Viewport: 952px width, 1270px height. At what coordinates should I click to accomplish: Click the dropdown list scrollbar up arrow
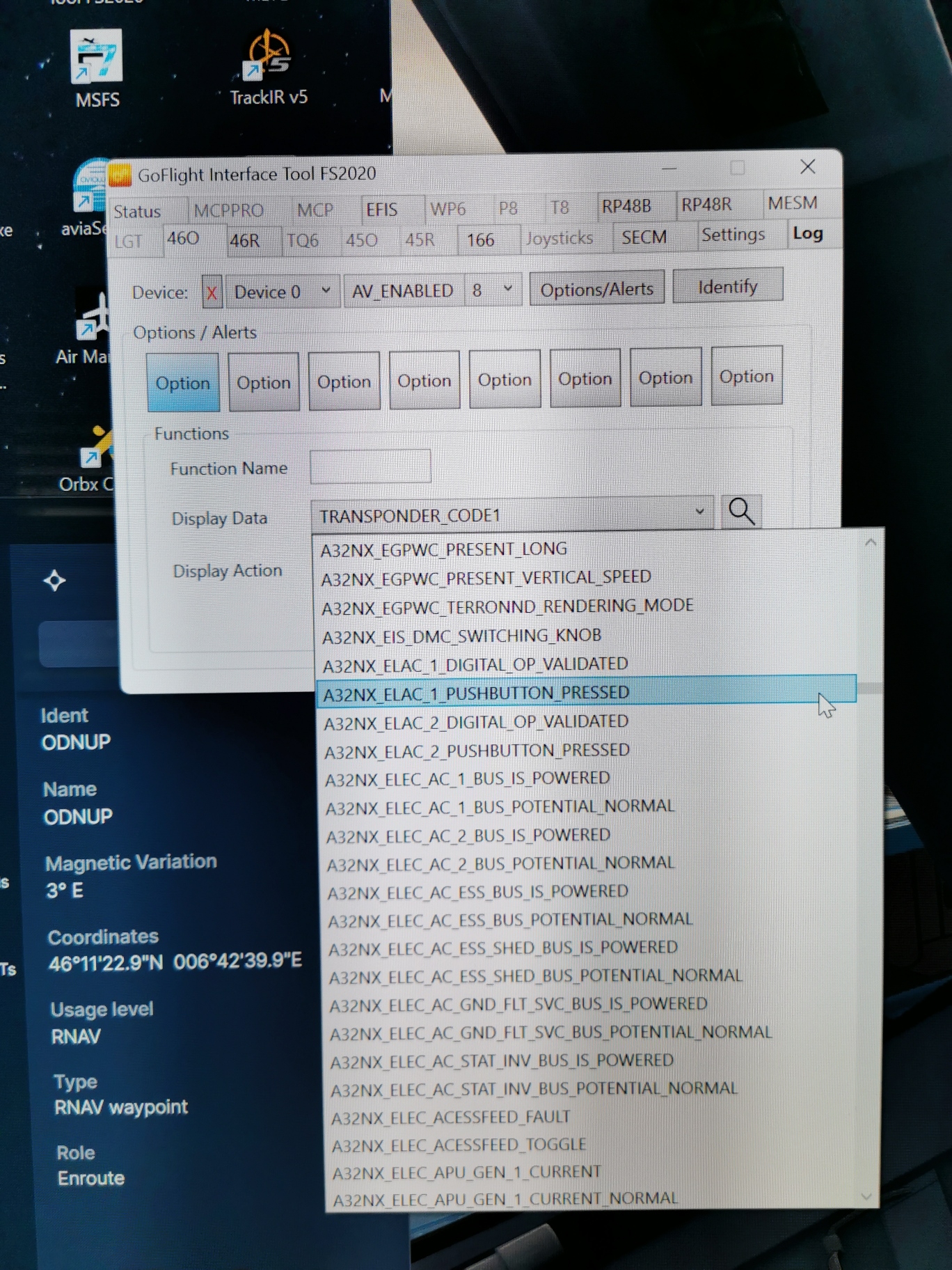point(871,542)
